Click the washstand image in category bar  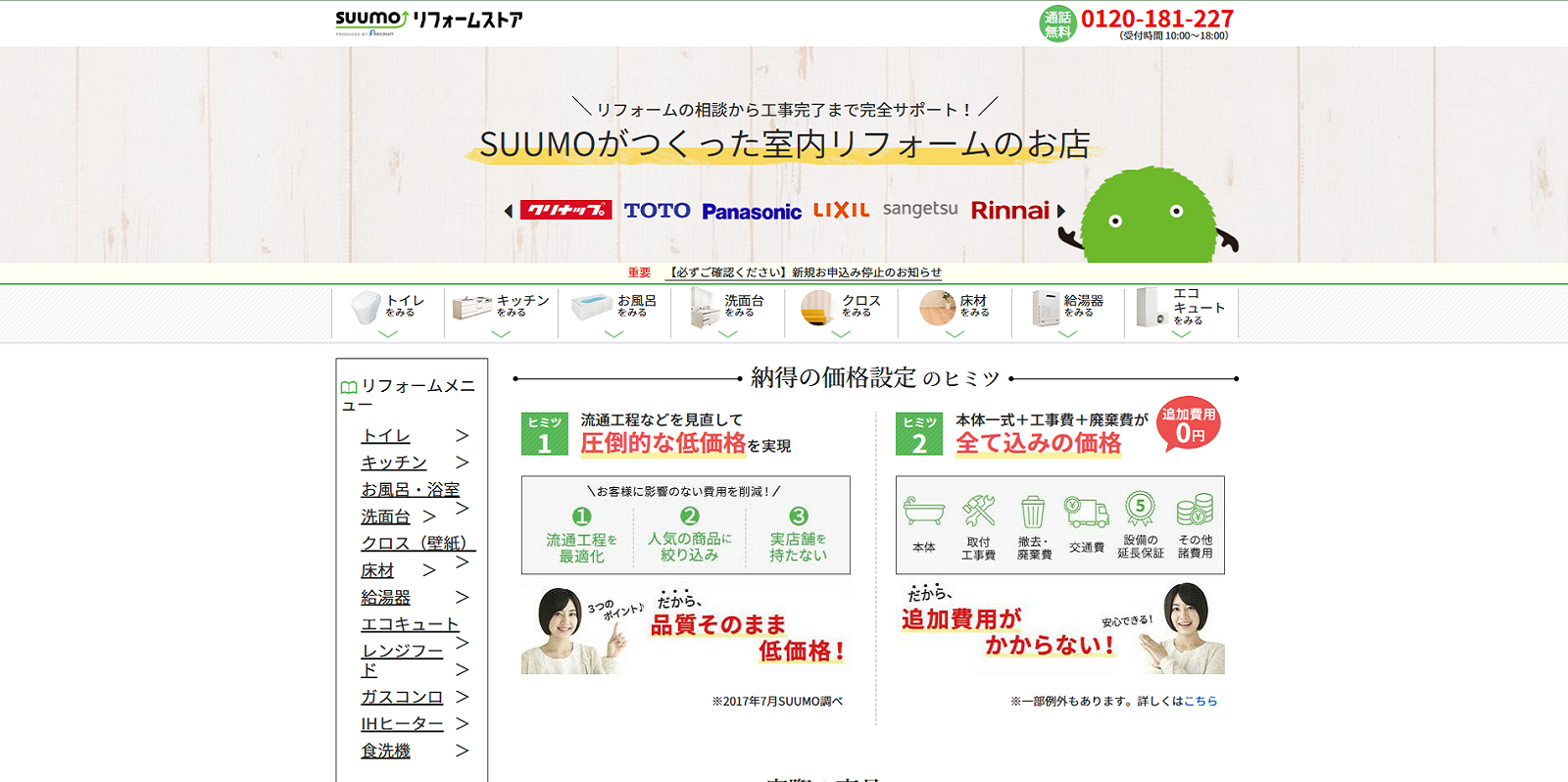click(x=705, y=307)
